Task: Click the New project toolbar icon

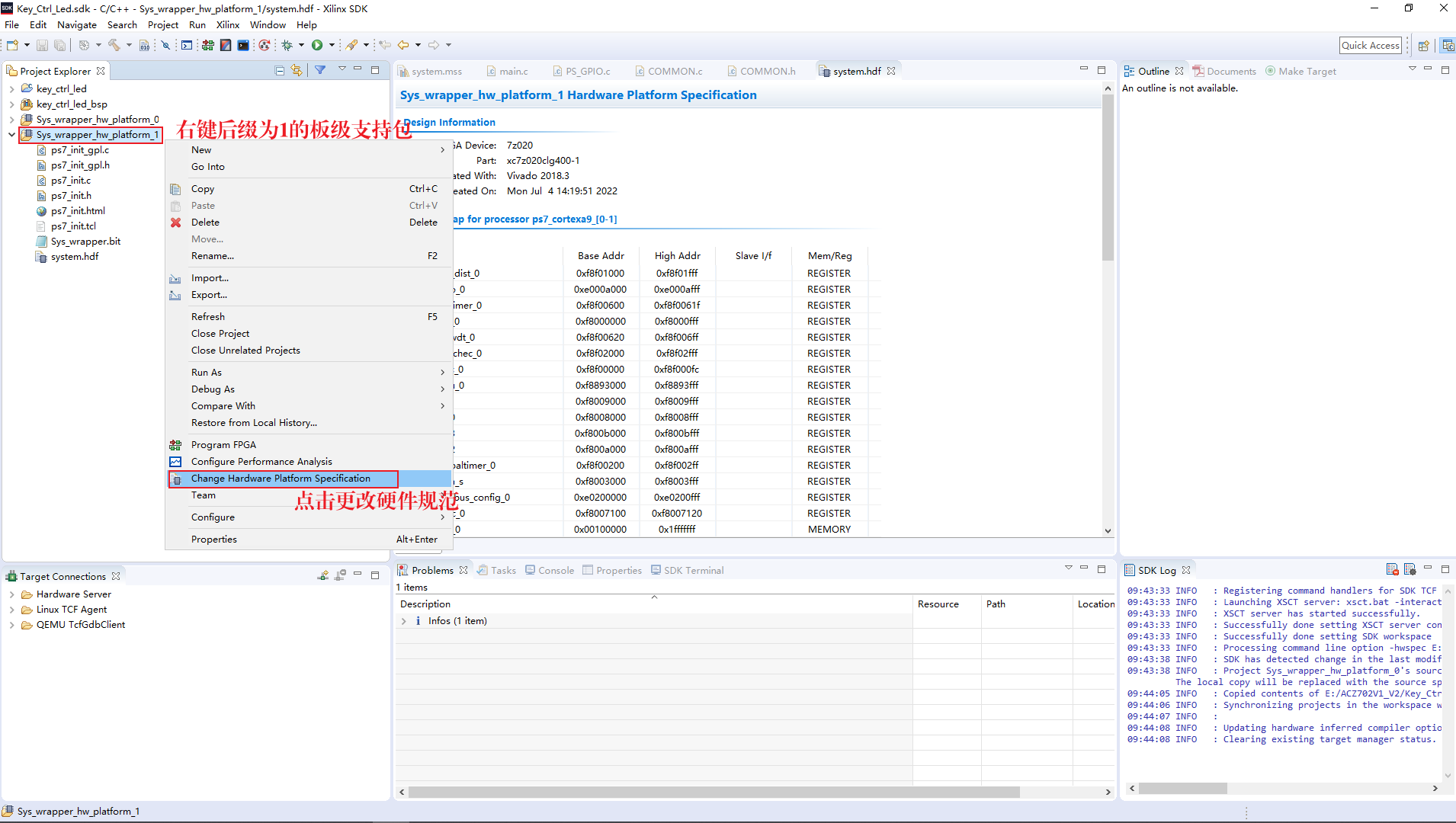Action: tap(12, 45)
